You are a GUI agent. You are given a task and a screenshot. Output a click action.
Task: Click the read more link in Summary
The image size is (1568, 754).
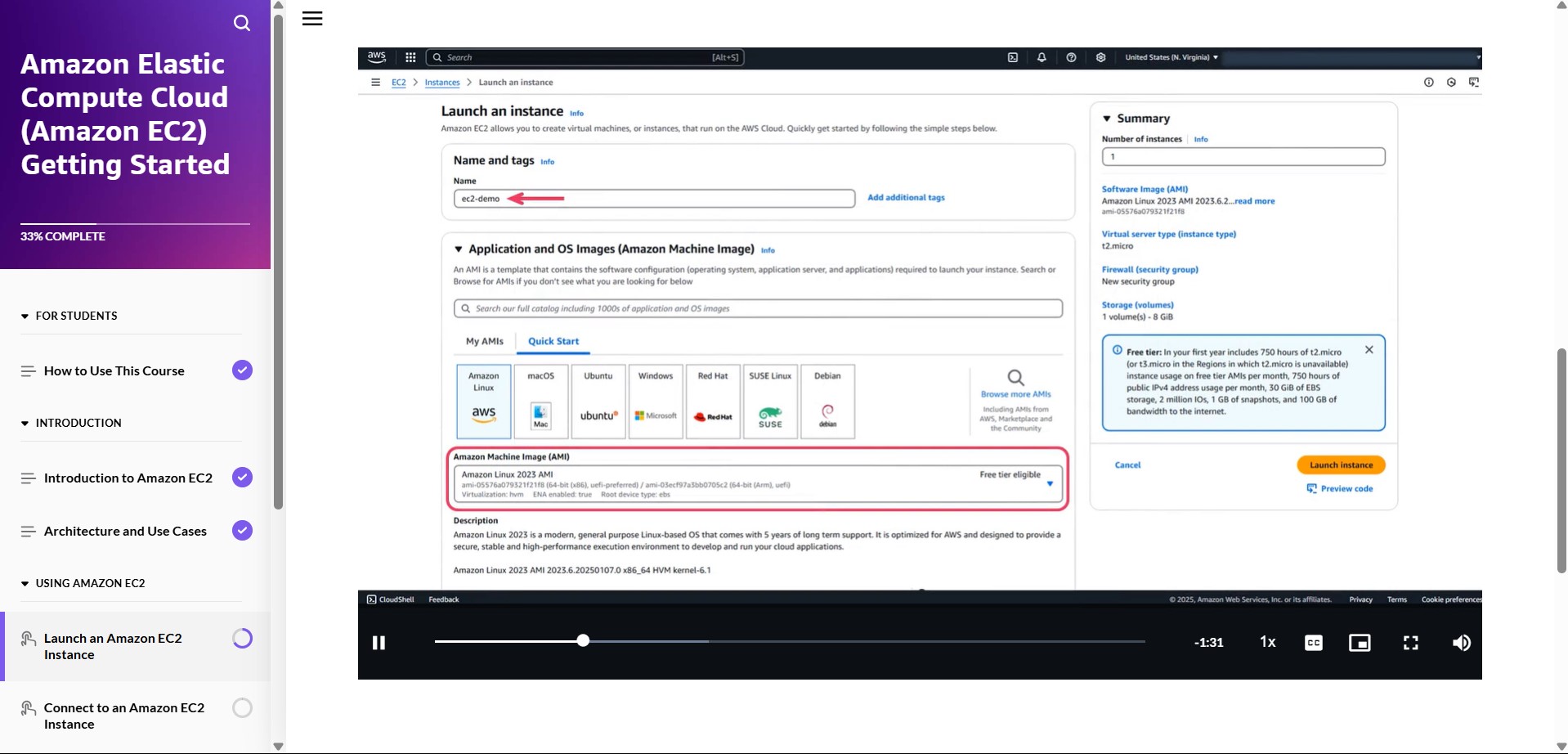1254,201
